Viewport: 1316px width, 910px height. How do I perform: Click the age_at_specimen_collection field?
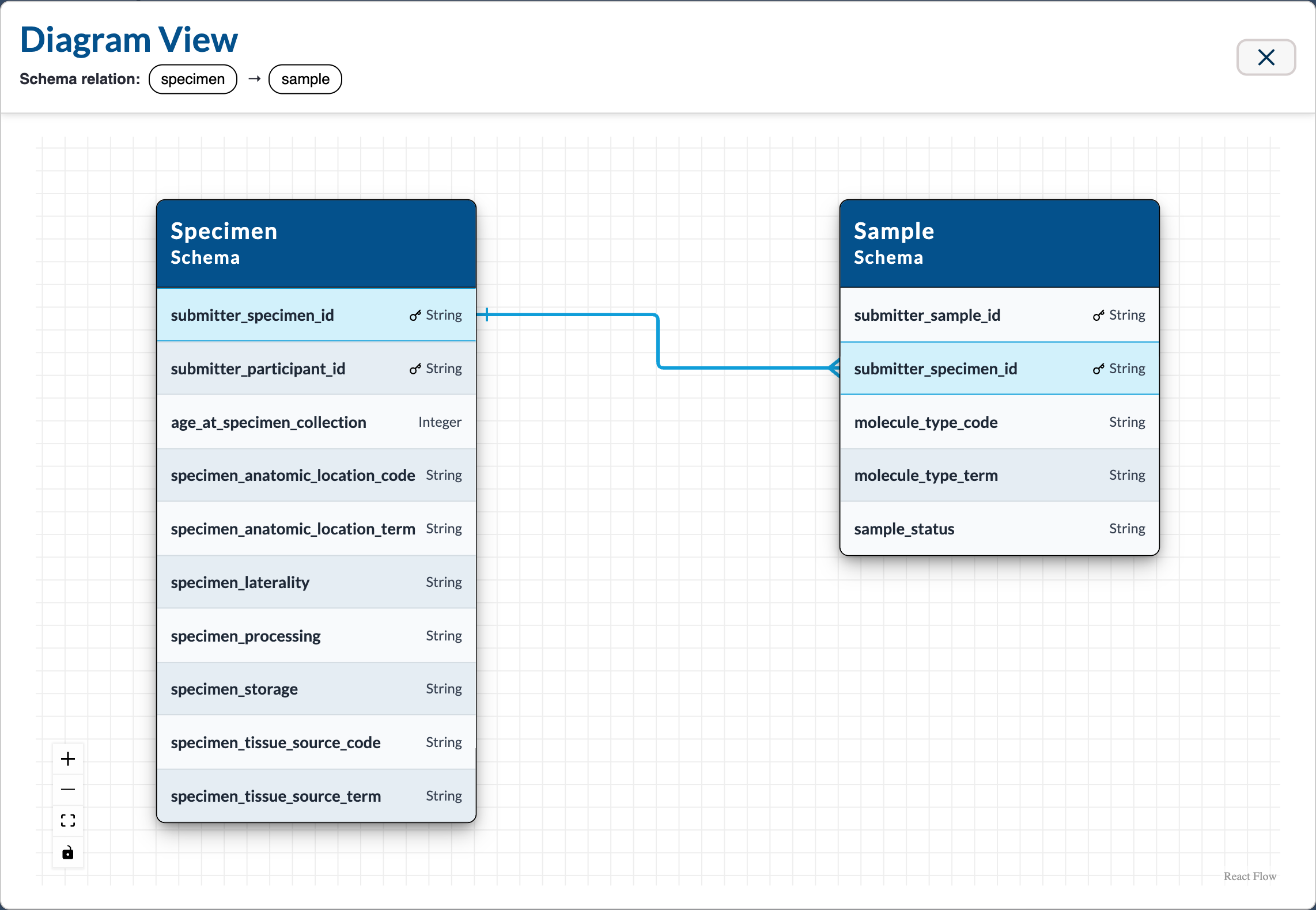pyautogui.click(x=316, y=422)
